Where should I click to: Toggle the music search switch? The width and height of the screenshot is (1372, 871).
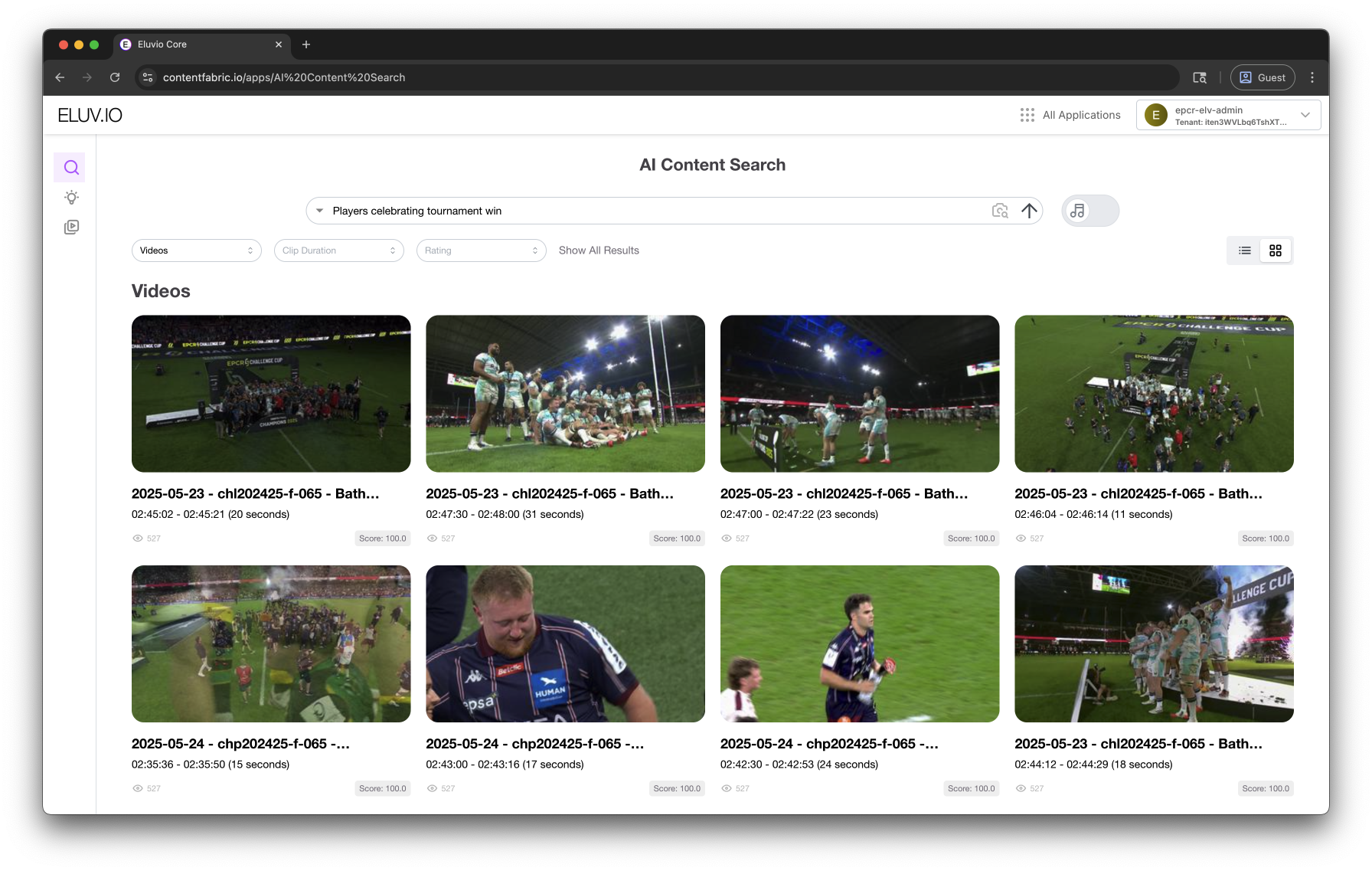click(1090, 211)
